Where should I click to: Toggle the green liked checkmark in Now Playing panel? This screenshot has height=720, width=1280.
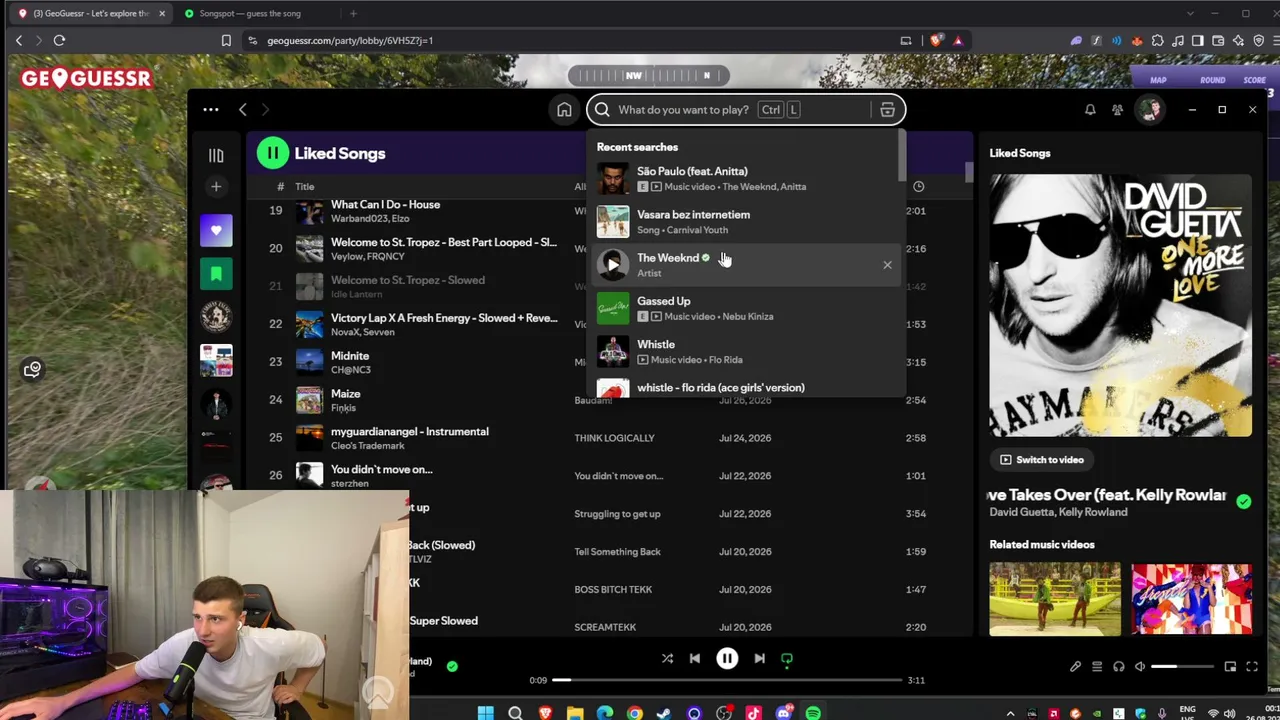point(1244,502)
